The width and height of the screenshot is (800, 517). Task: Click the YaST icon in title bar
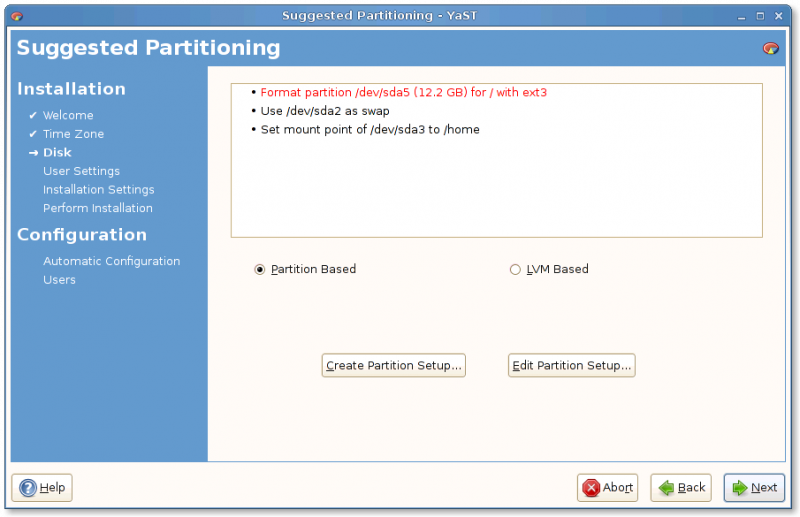[17, 16]
